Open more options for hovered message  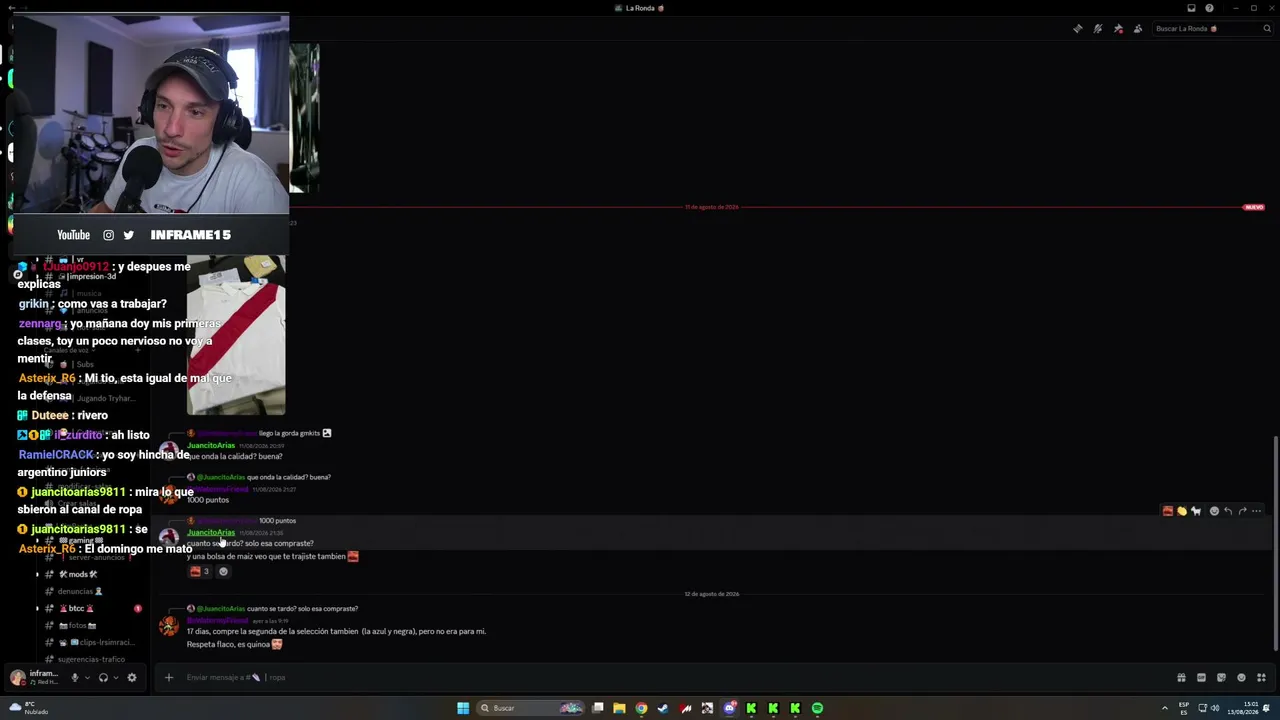pyautogui.click(x=1257, y=511)
